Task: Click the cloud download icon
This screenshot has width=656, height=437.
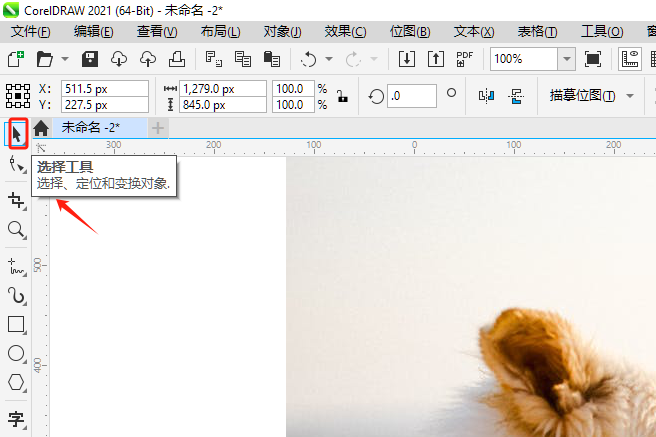Action: pyautogui.click(x=119, y=59)
